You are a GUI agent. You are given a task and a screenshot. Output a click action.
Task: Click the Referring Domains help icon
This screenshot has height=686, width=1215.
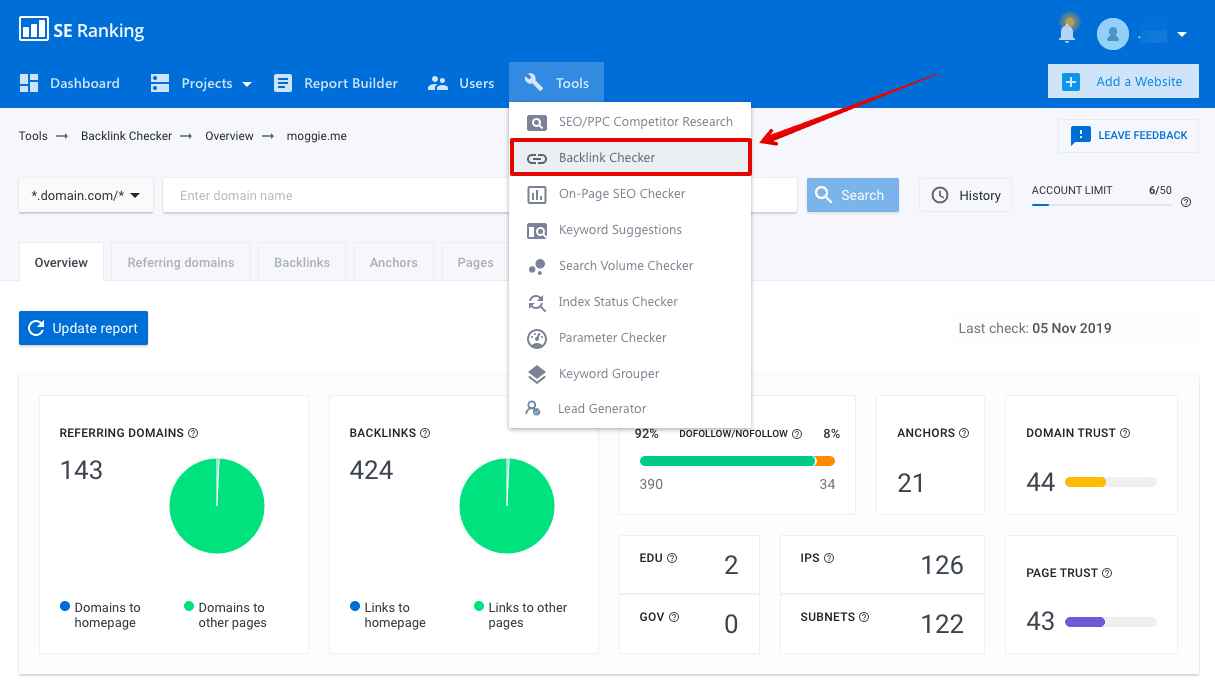pos(193,433)
